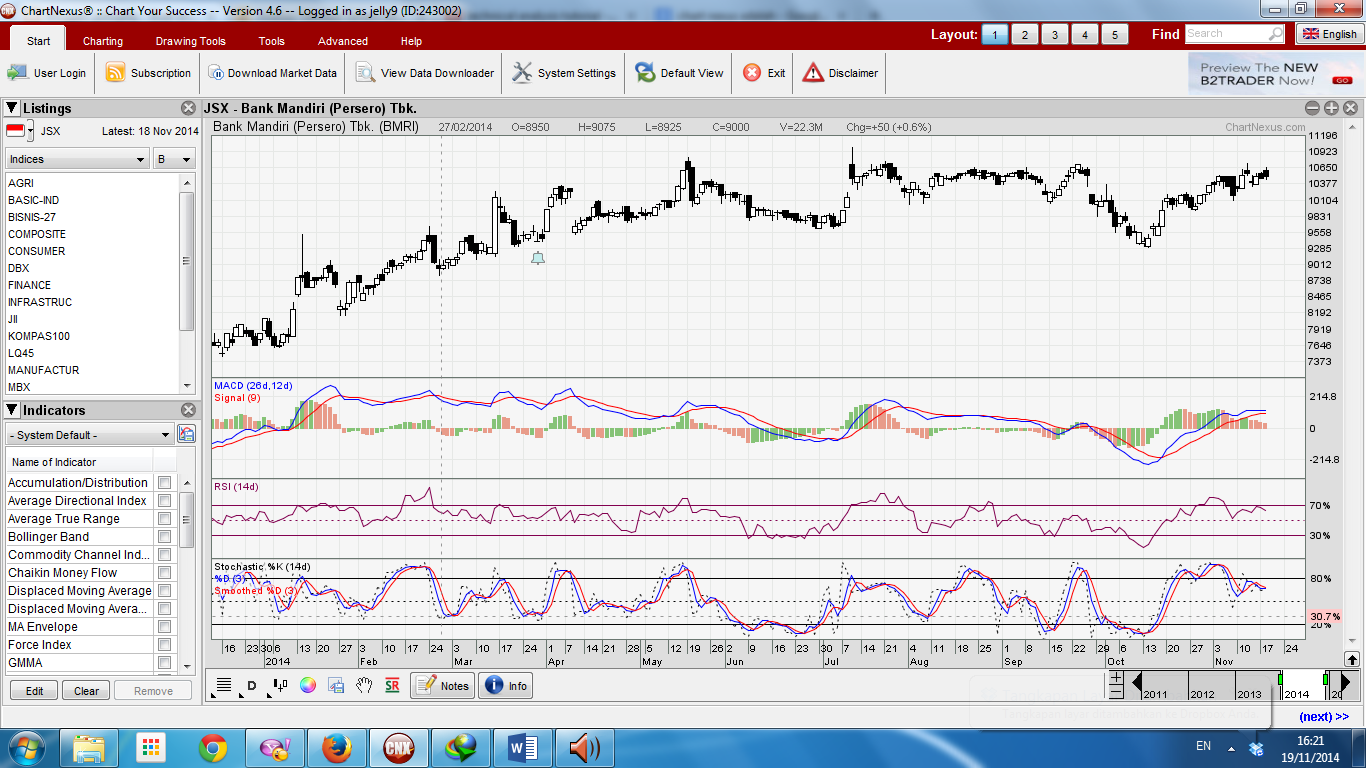
Task: Click the save chart image icon
Action: tap(335, 685)
